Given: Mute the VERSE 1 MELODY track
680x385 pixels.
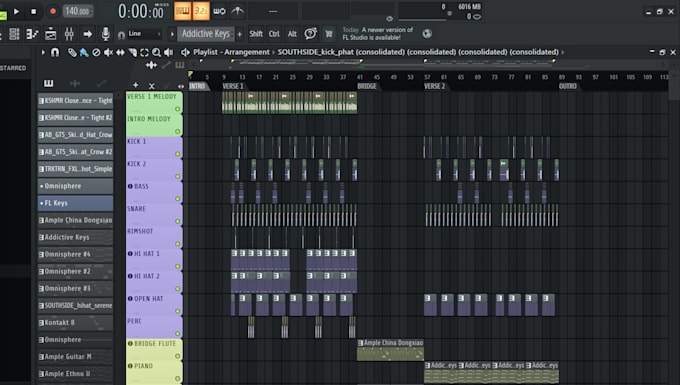Looking at the screenshot, I should 177,109.
